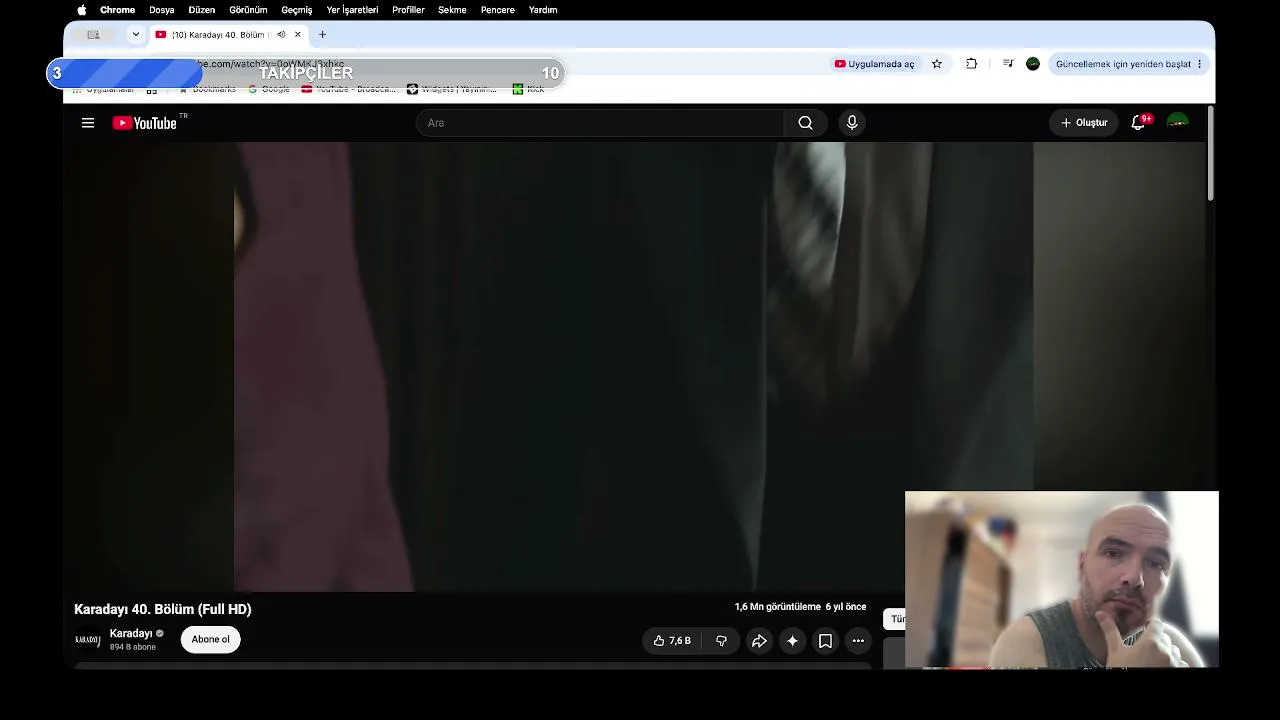This screenshot has width=1280, height=720.
Task: Open Chrome media controls icon
Action: tap(1008, 64)
